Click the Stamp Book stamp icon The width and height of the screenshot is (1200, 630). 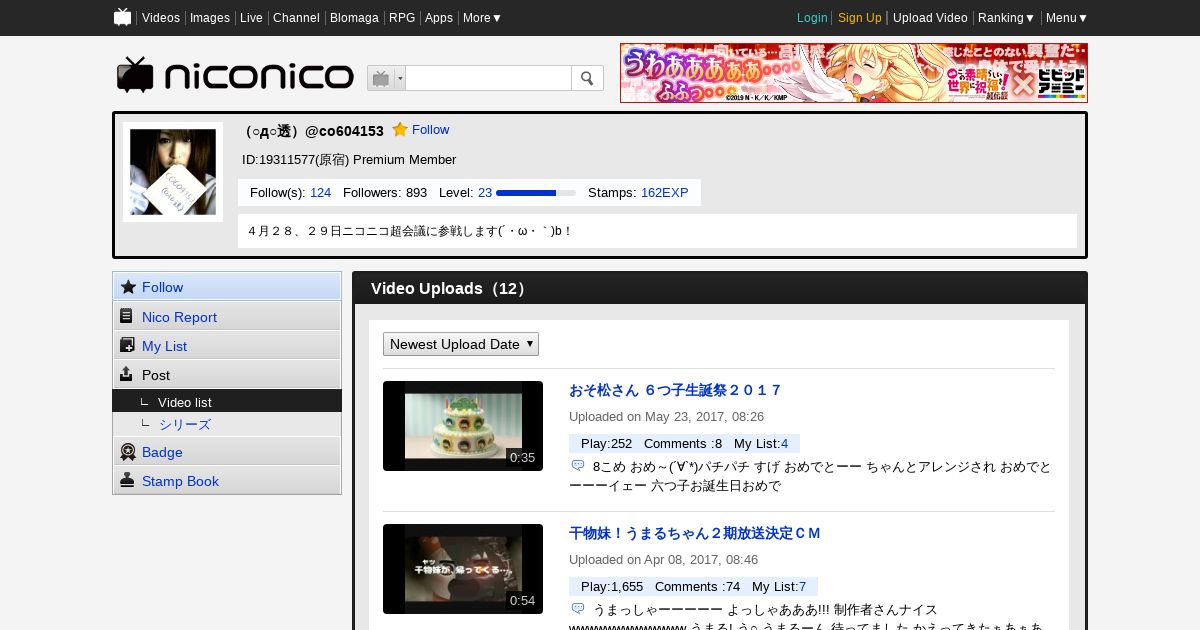pyautogui.click(x=127, y=480)
